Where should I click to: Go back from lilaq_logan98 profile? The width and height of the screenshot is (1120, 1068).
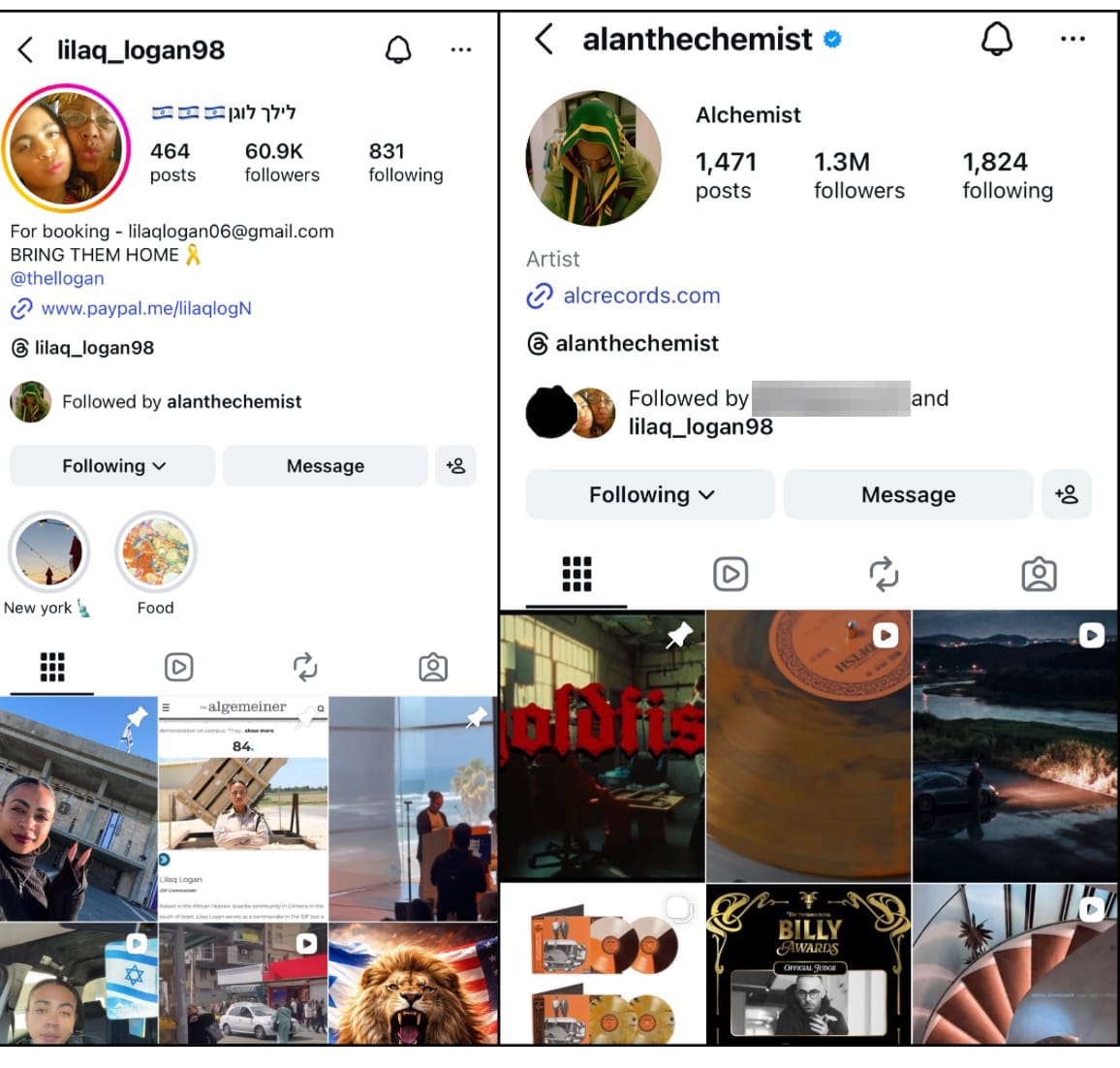pos(25,49)
